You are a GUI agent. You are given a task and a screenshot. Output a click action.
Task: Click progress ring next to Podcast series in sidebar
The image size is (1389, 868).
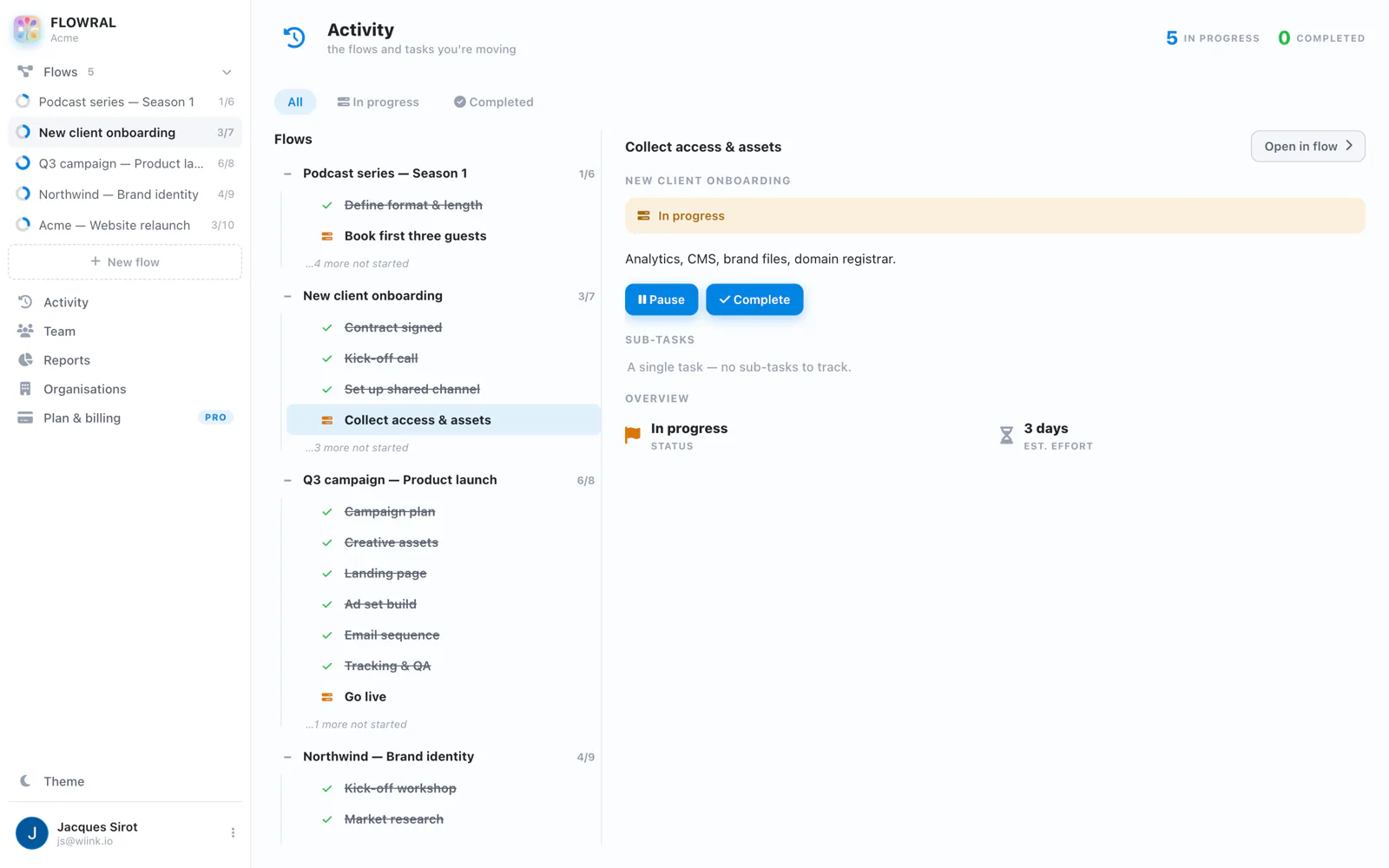pyautogui.click(x=23, y=102)
